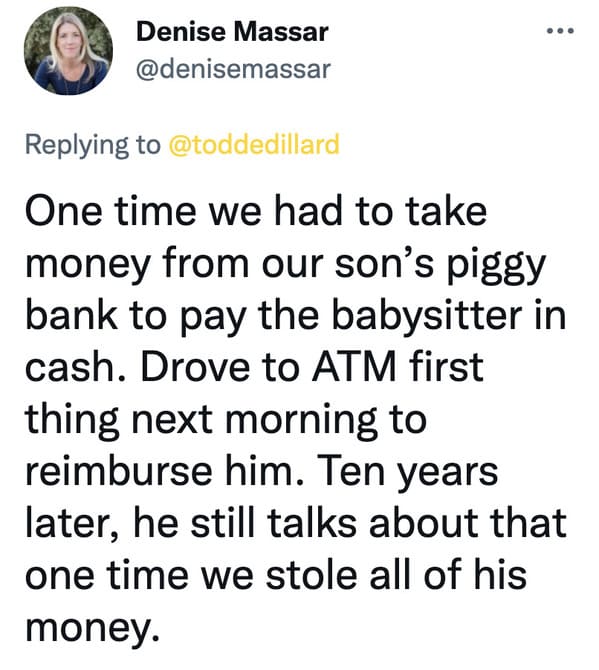The height and width of the screenshot is (670, 599).
Task: Click the phrase 'piggy' in the tweet text
Action: pos(496,265)
